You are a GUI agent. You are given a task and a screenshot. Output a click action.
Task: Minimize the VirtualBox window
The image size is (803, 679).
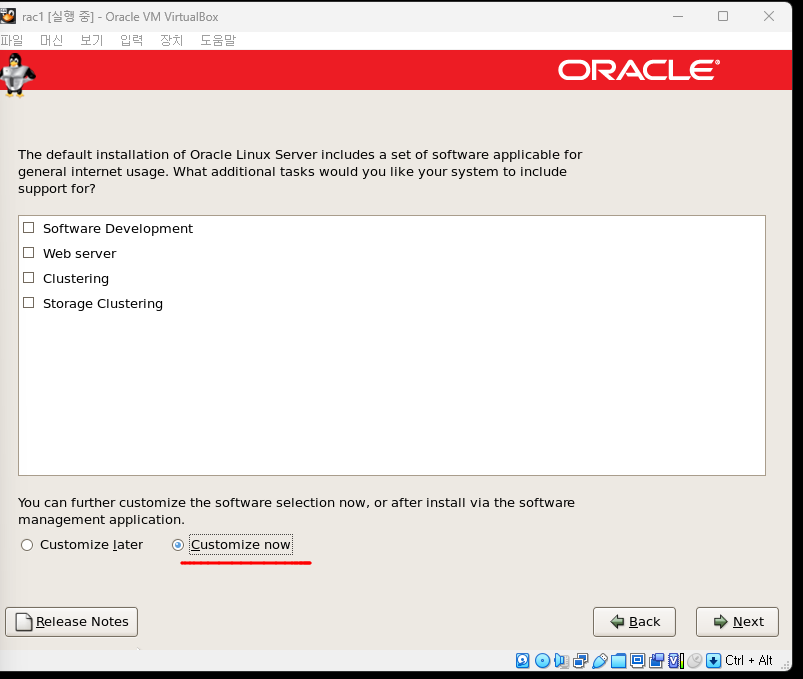(678, 16)
